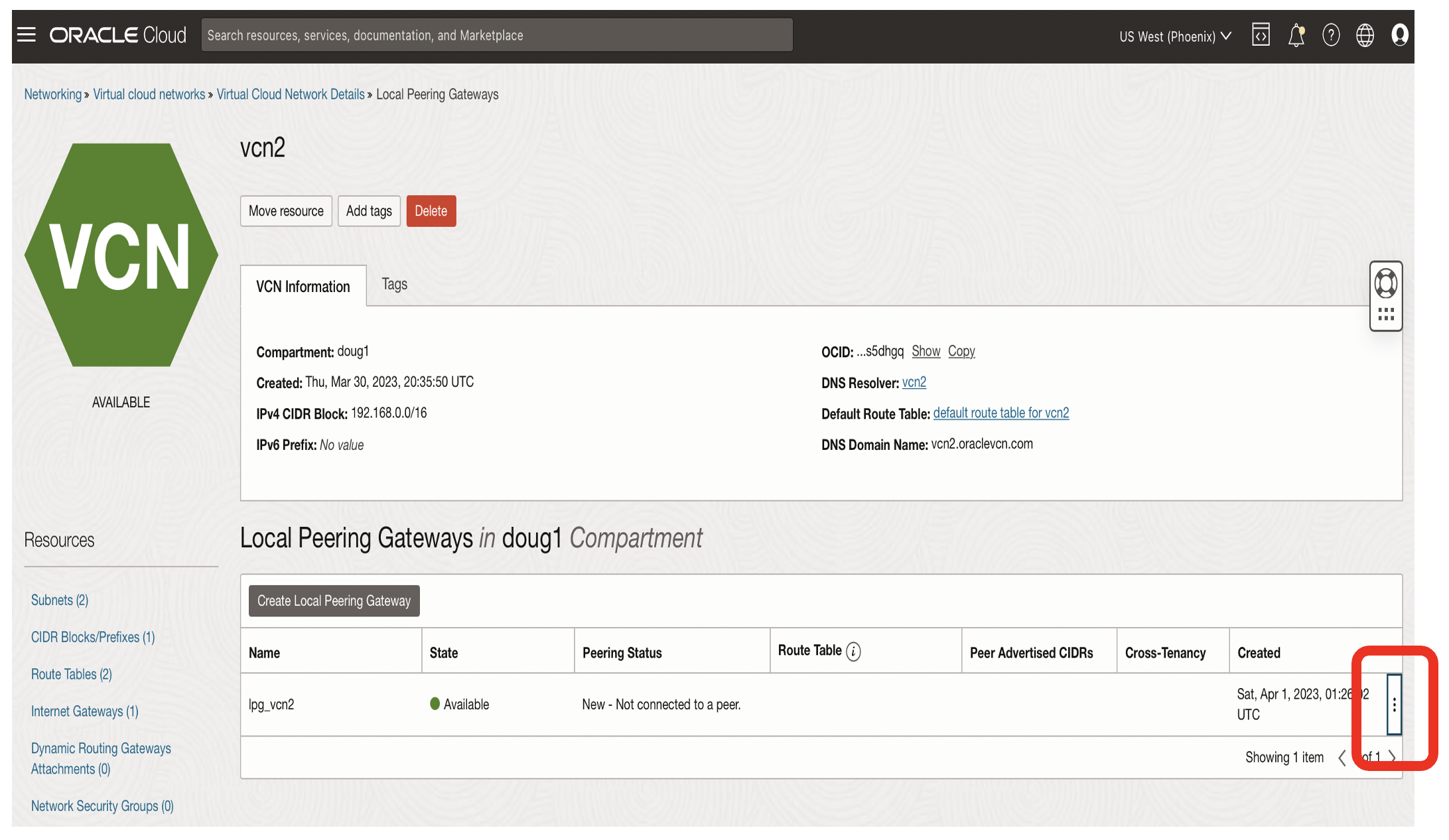This screenshot has height=840, width=1449.
Task: Click the help question mark icon
Action: (1331, 35)
